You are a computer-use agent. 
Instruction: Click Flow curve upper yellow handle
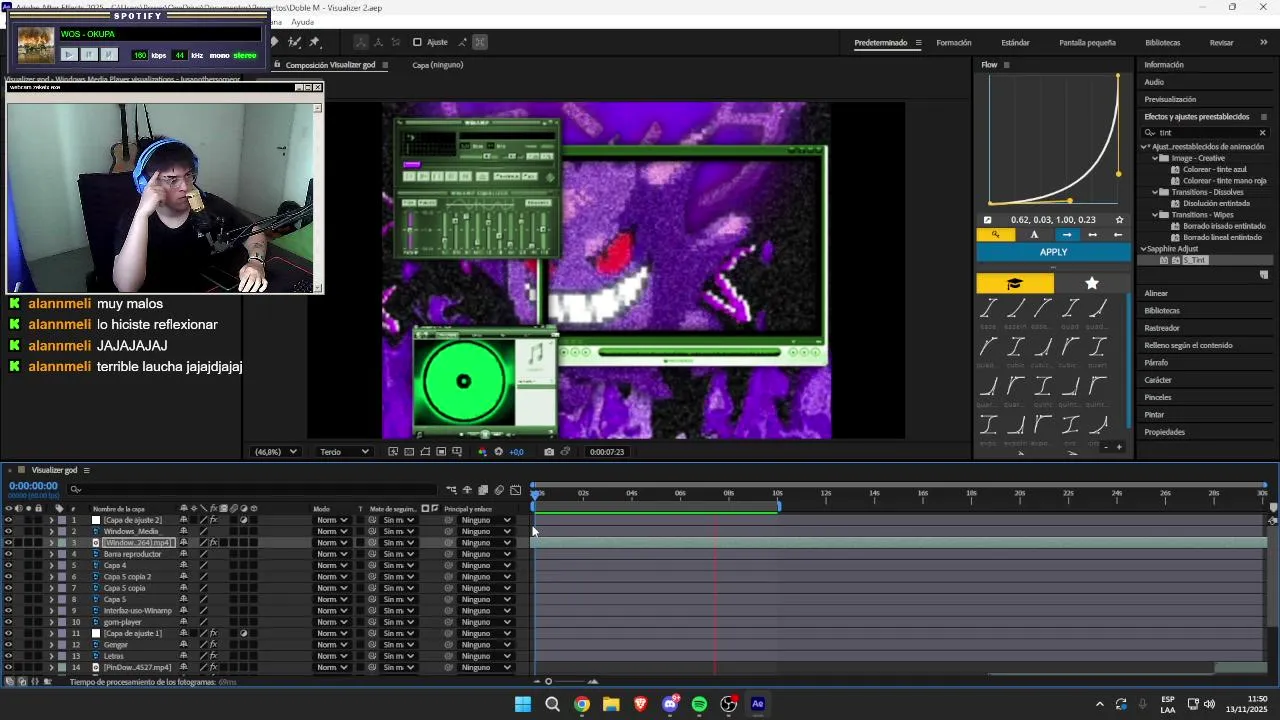tap(1118, 76)
